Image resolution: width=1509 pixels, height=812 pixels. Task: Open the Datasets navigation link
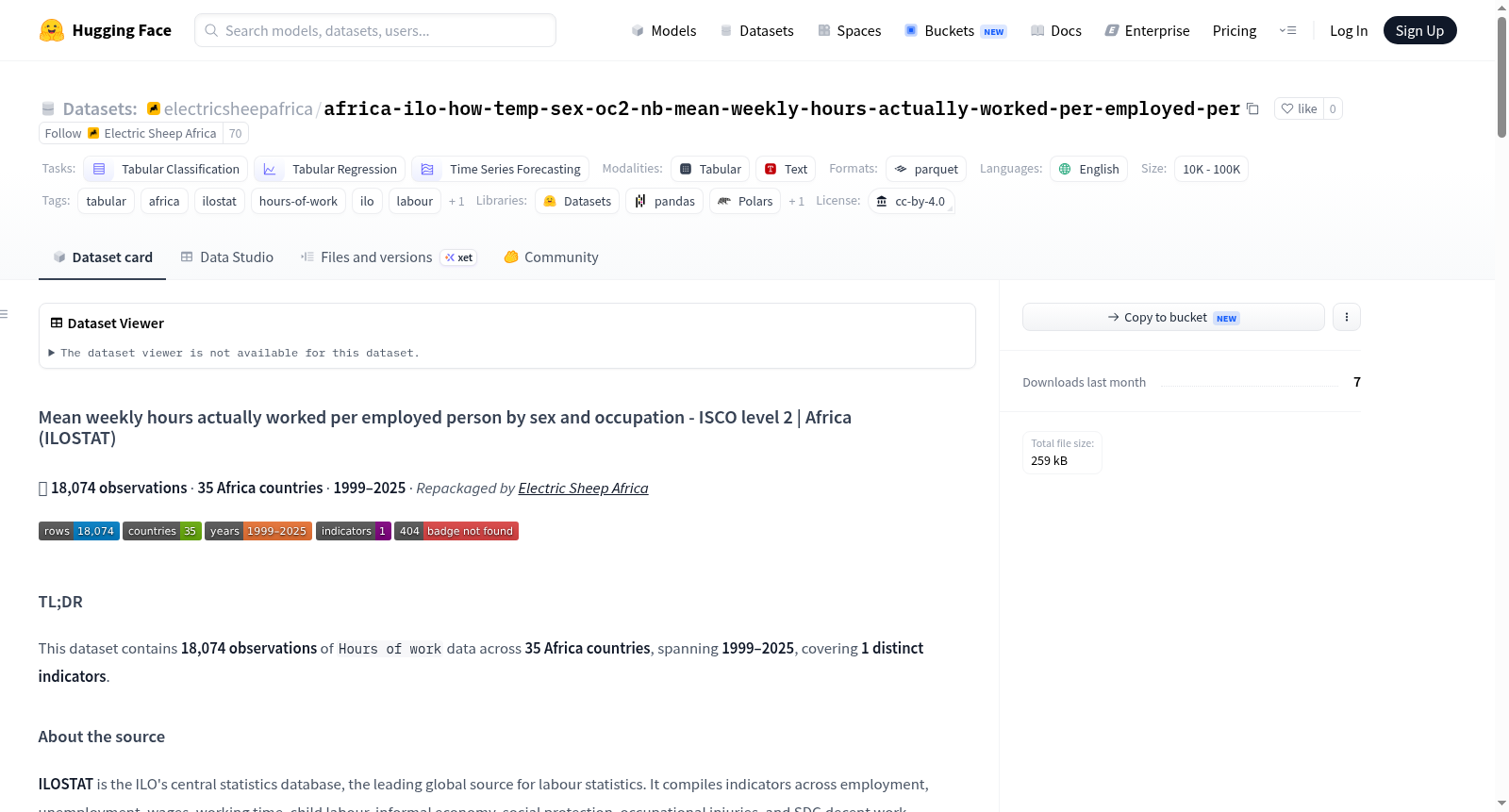(756, 30)
